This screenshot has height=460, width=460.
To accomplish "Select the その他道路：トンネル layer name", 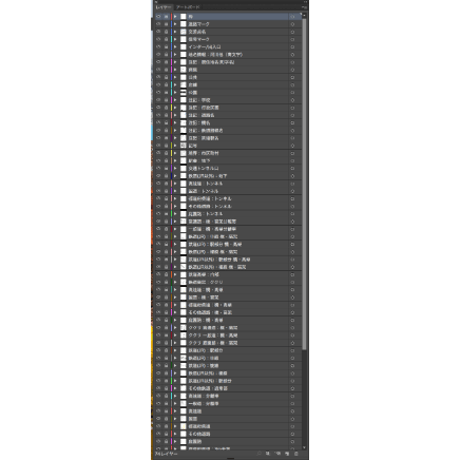I will pos(210,206).
